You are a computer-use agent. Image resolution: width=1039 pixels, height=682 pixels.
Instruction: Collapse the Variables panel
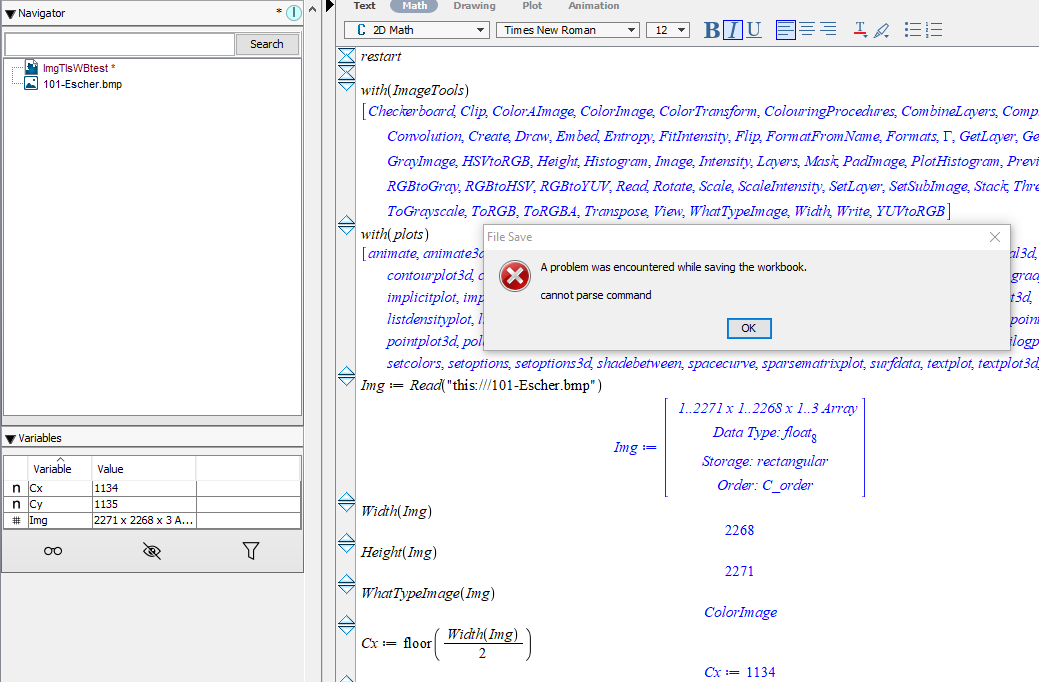[10, 438]
